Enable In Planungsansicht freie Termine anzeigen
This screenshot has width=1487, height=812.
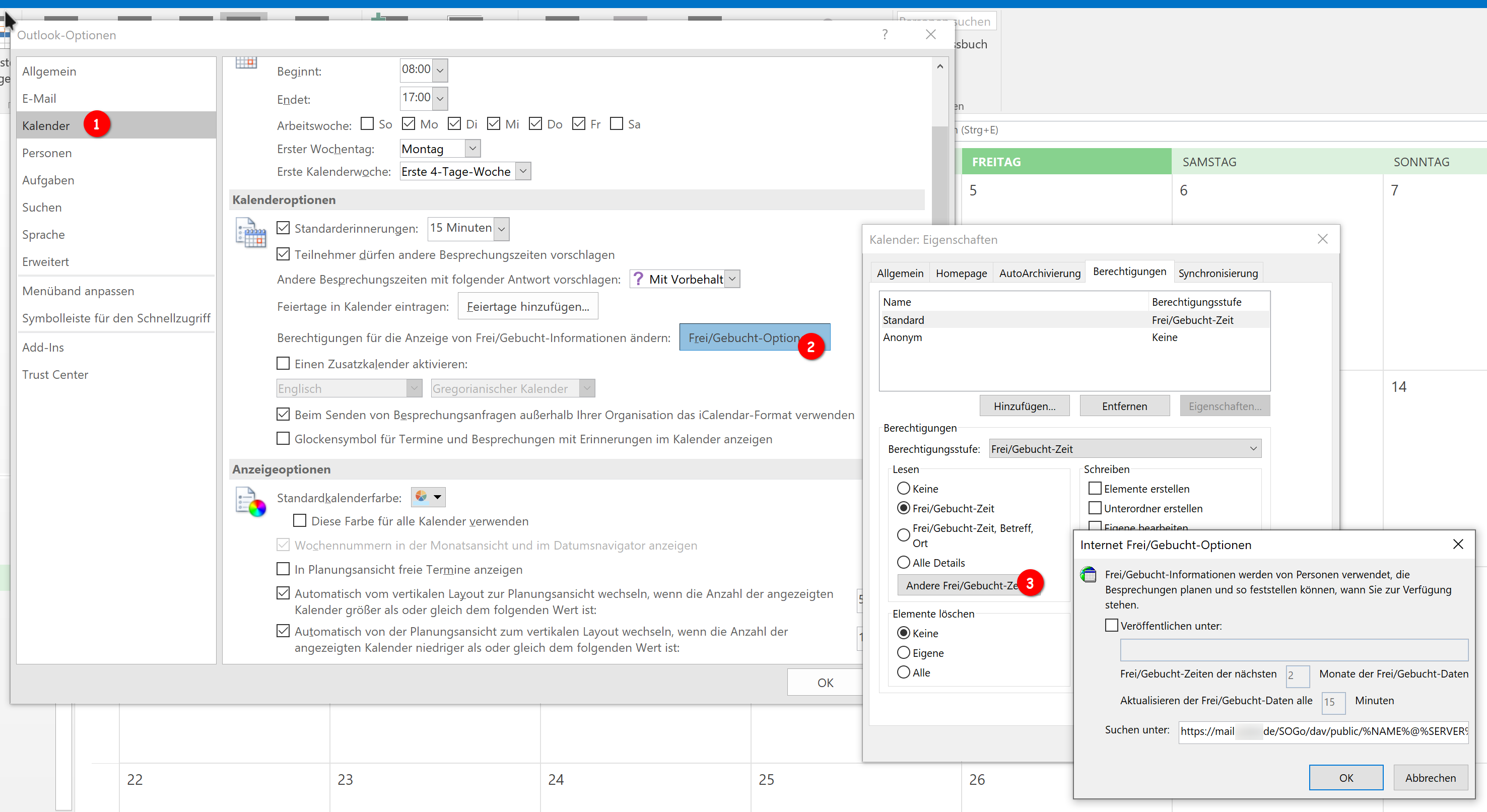tap(283, 569)
